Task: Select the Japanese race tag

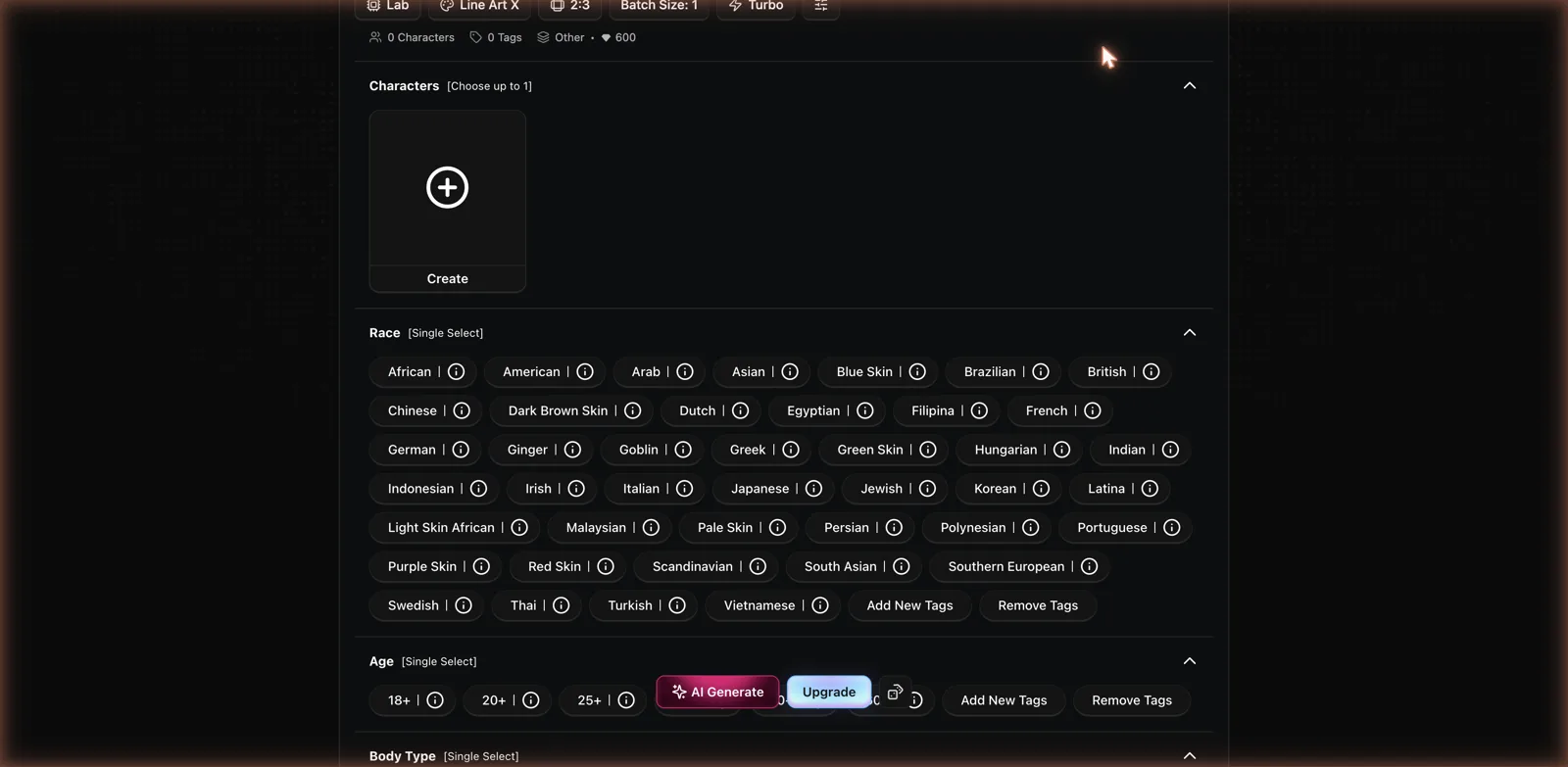Action: click(x=759, y=489)
